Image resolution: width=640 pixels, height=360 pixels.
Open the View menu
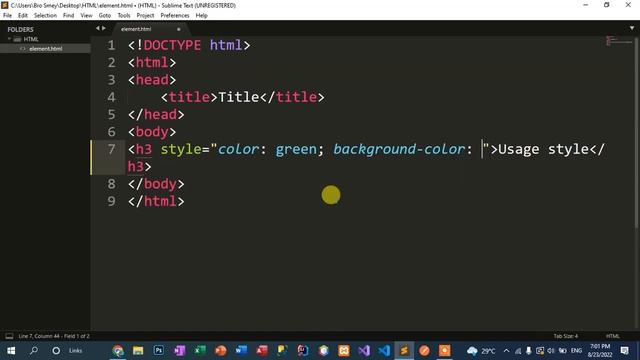86,16
